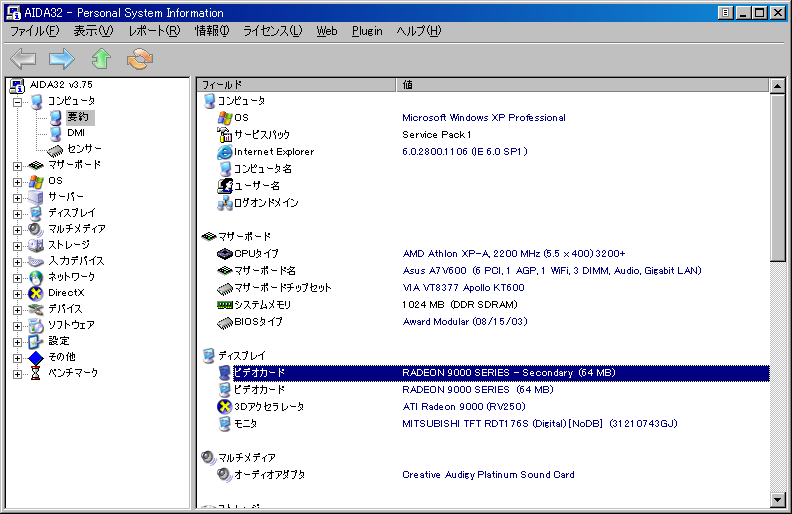Click the システムメモリ memory icon
The height and width of the screenshot is (514, 792).
click(x=224, y=304)
